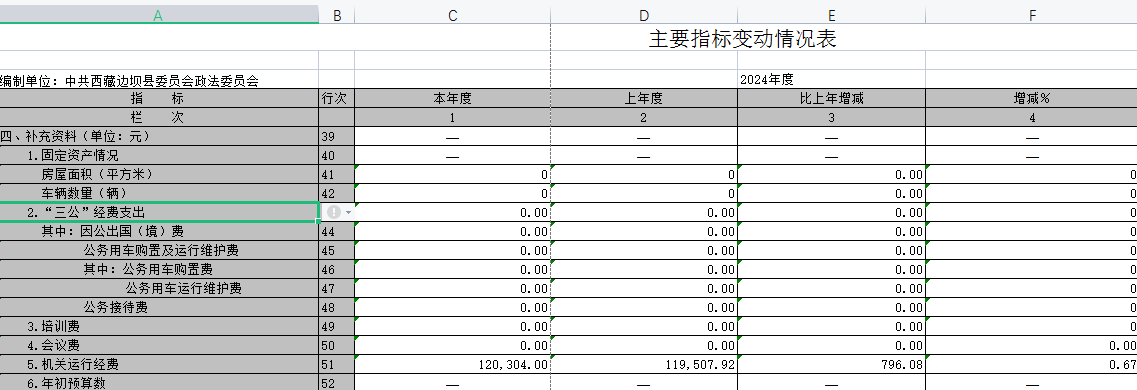Click row number cell 42
This screenshot has height=390, width=1137.
click(336, 193)
